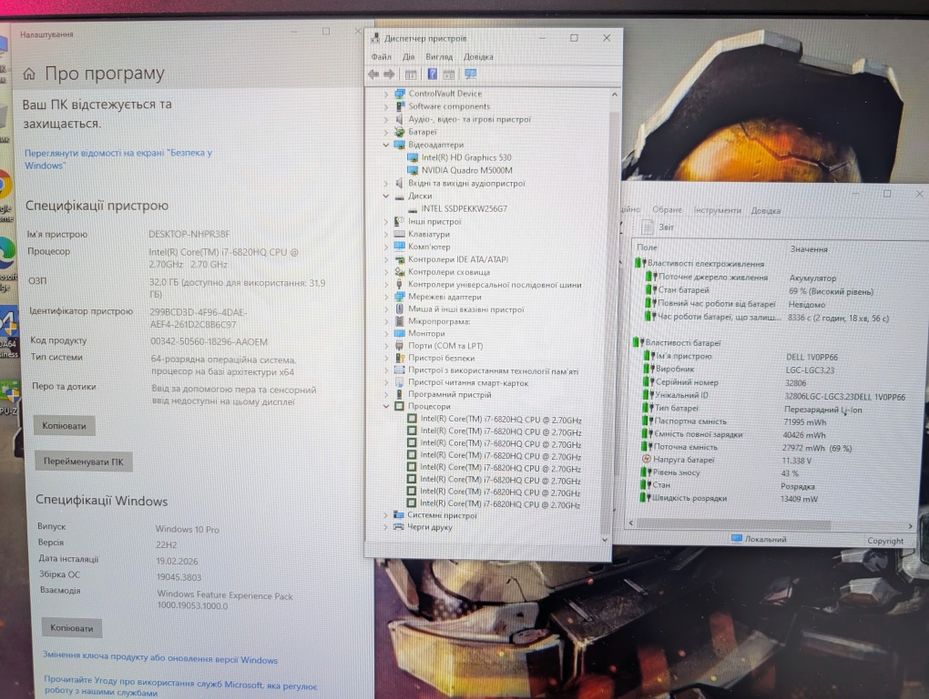Click the ControlVault Device category icon
The width and height of the screenshot is (929, 699).
400,94
